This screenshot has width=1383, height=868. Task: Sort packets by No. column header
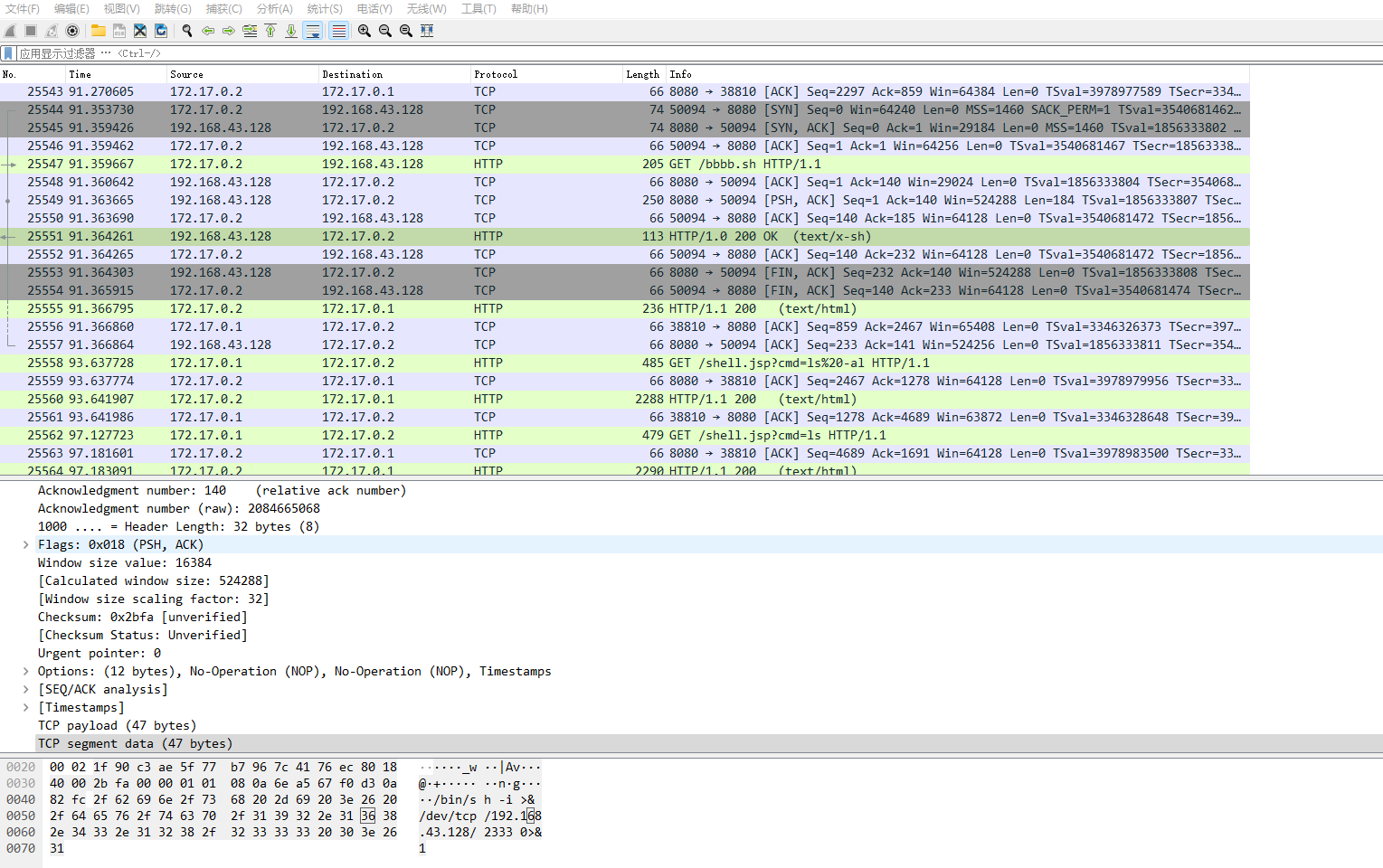[x=33, y=74]
